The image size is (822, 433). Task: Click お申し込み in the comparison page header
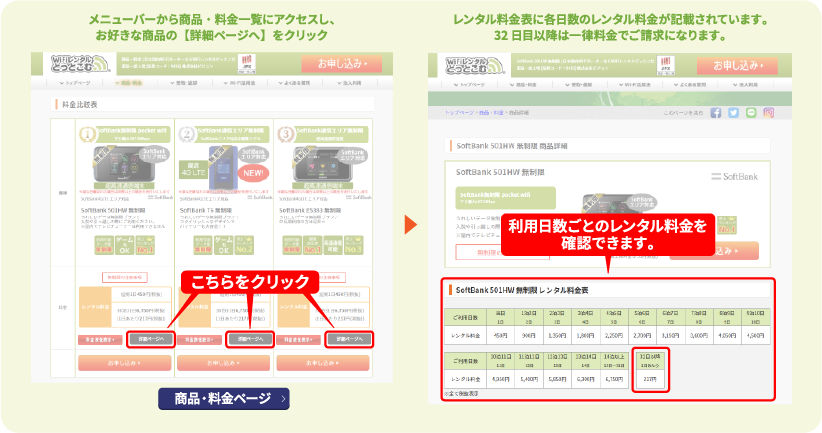click(342, 64)
